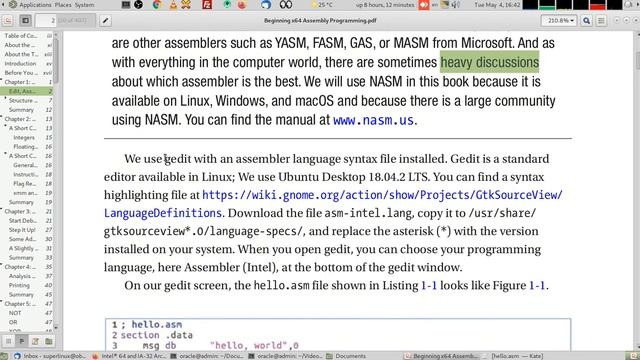
Task: Launch Google Chrome from top panel
Action: tap(156, 5)
